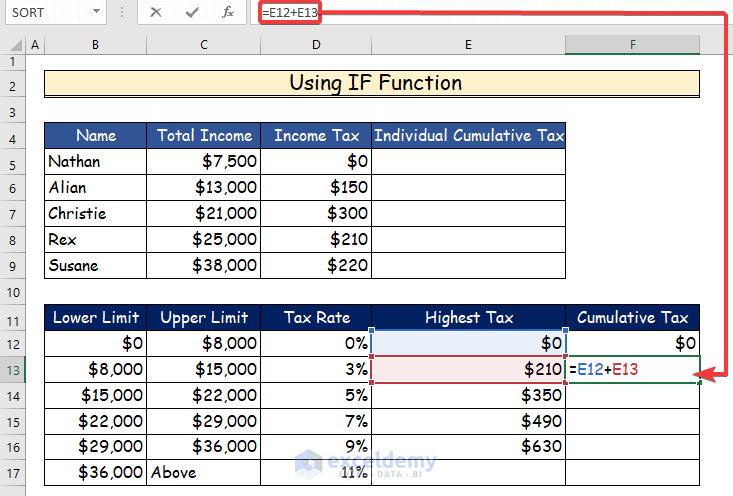Click Nathan's empty Individual Cumulative Tax cell
Viewport: 733px width, 496px height.
[x=468, y=162]
